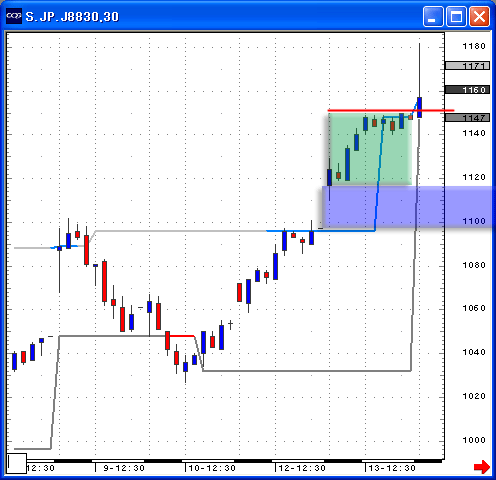Click the 12-12:30 time axis label
The image size is (496, 480).
302,468
